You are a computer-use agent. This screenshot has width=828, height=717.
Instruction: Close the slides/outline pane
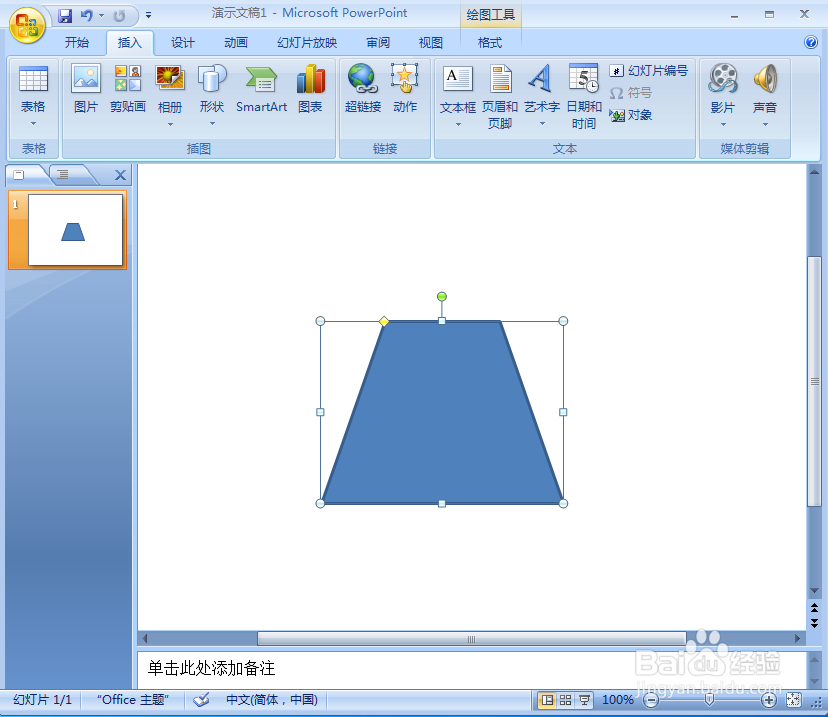(x=120, y=175)
